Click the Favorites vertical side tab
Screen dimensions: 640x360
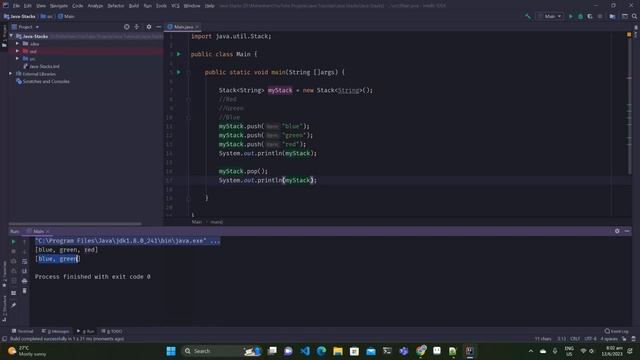coord(4,274)
